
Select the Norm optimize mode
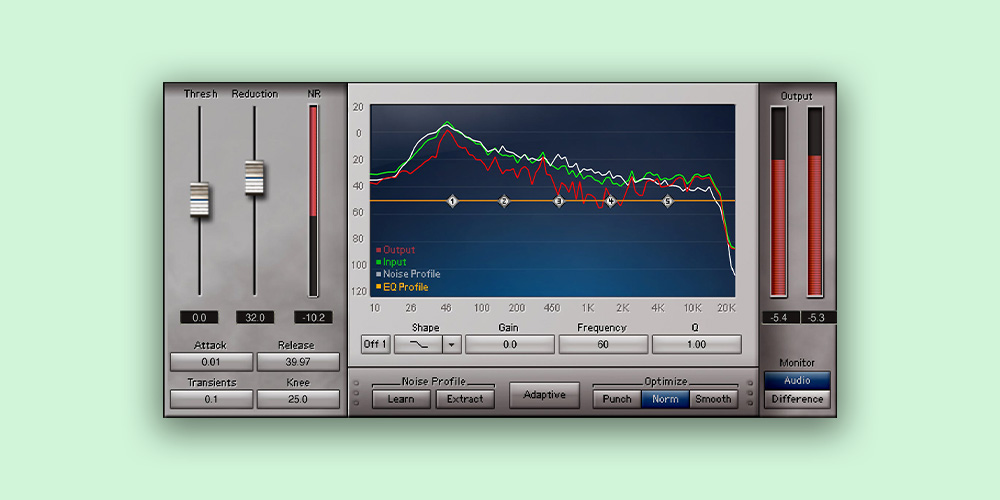(665, 399)
